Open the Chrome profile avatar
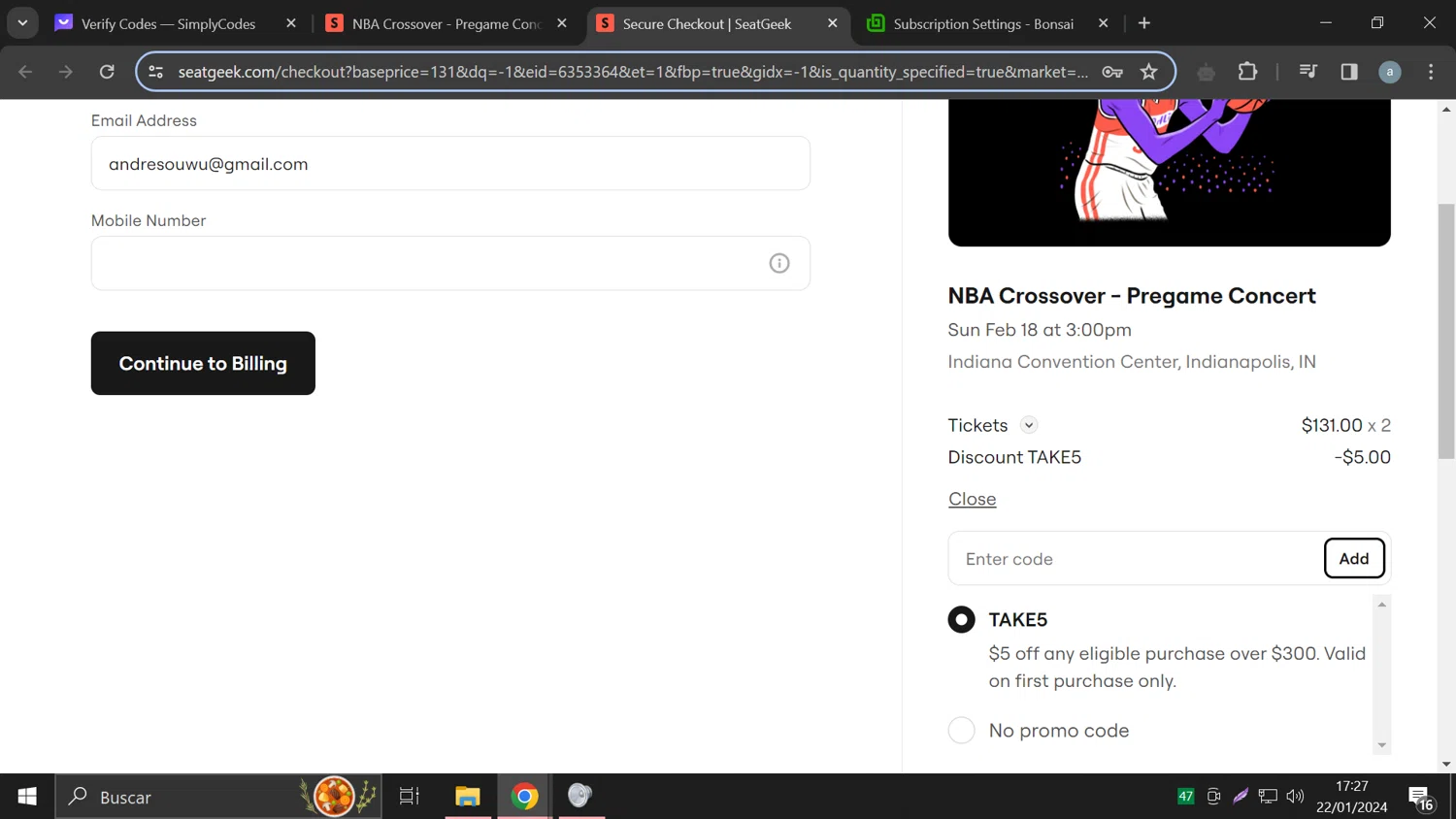This screenshot has width=1456, height=819. point(1390,72)
